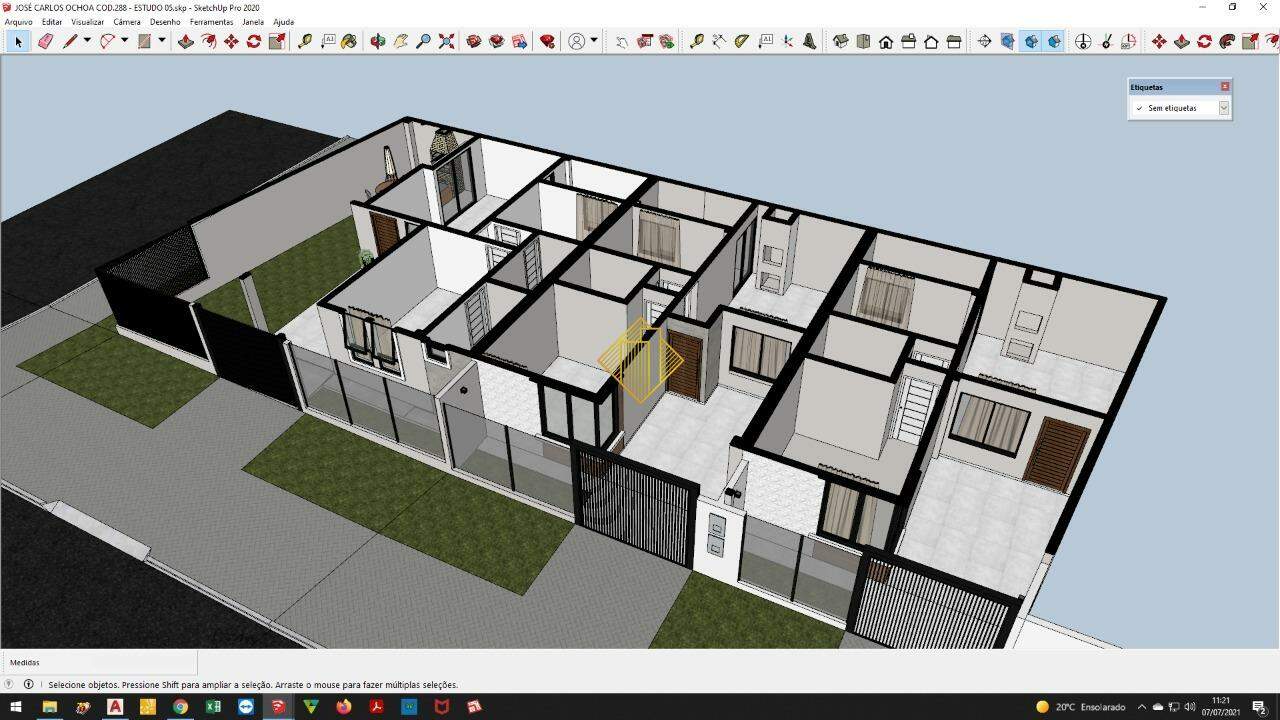Click the Medidas measurements box
Image resolution: width=1280 pixels, height=720 pixels.
click(98, 662)
